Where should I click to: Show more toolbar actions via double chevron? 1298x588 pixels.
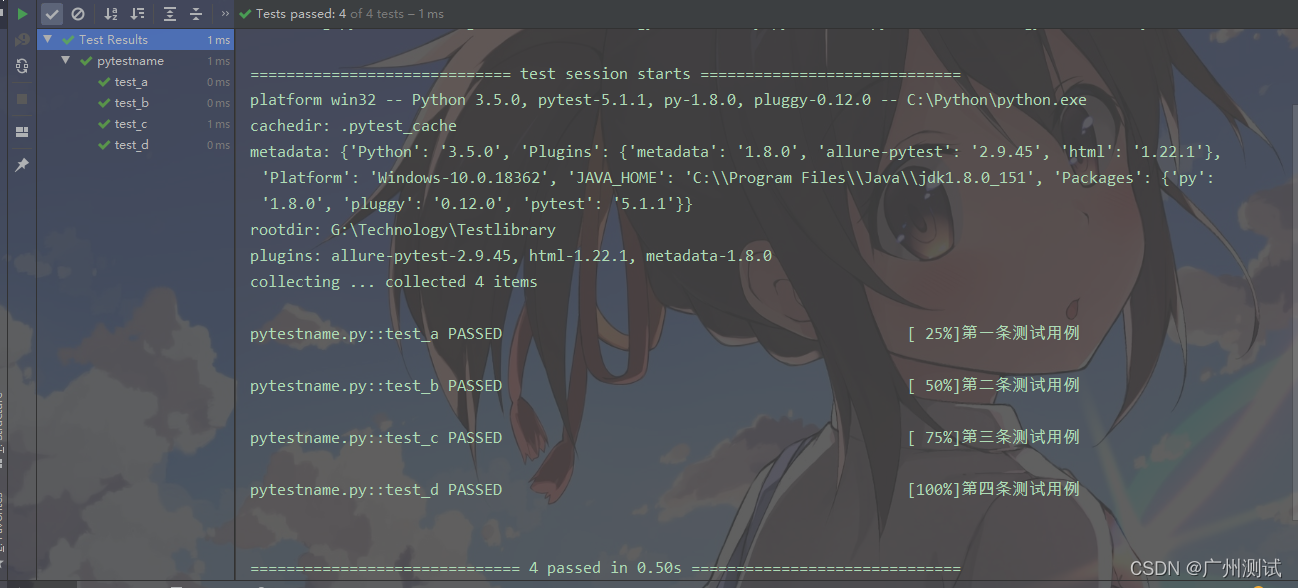pos(225,14)
